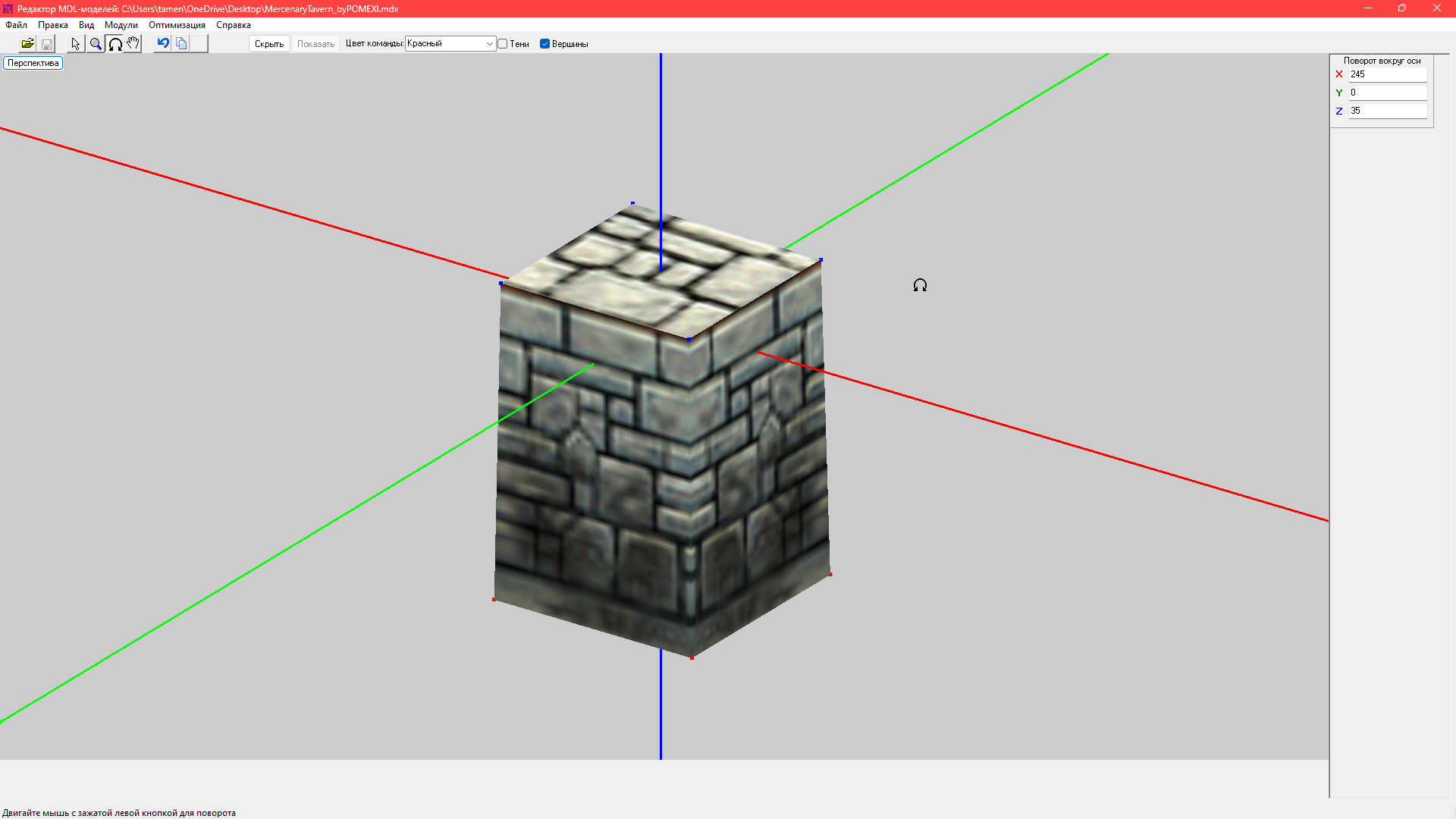
Task: Uncheck the Вершины vertices checkbox
Action: (544, 44)
